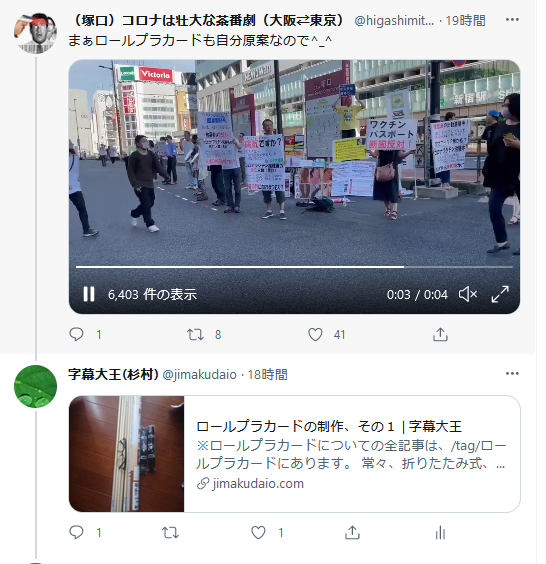546x564 pixels.
Task: Pause the video playback
Action: point(89,294)
